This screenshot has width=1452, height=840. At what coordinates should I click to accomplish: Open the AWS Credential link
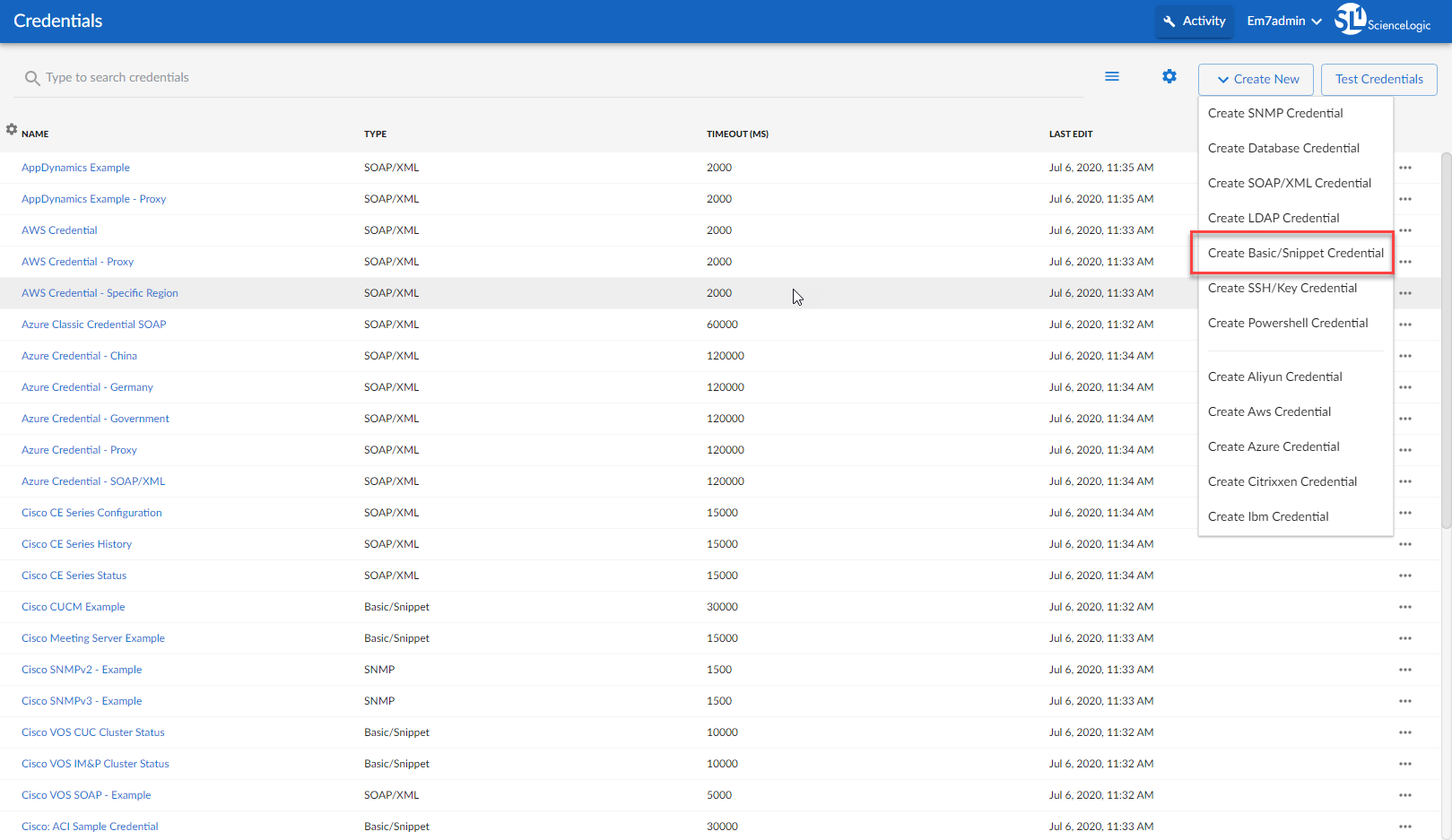[59, 230]
